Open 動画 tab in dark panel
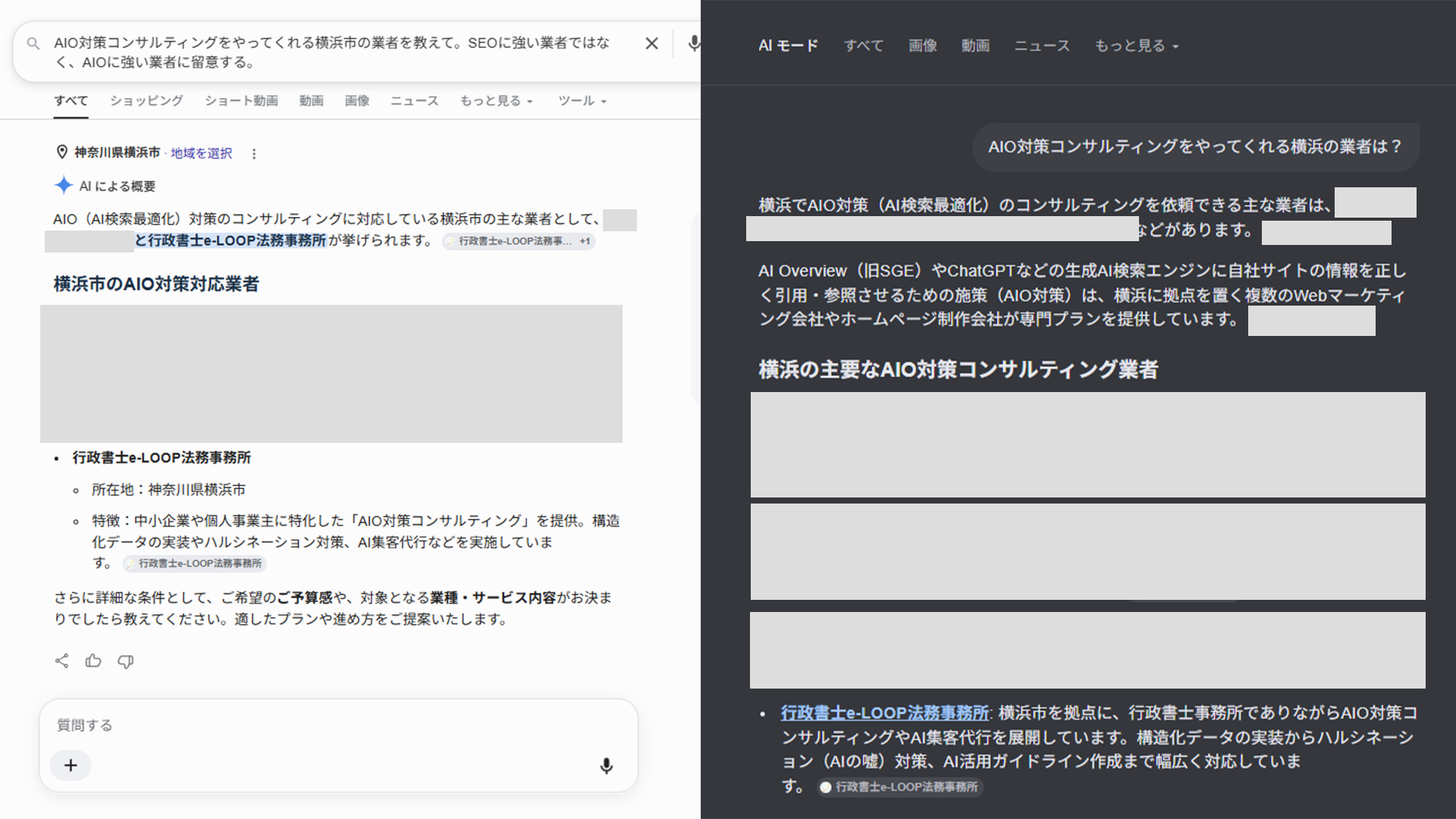Image resolution: width=1456 pixels, height=819 pixels. (975, 45)
